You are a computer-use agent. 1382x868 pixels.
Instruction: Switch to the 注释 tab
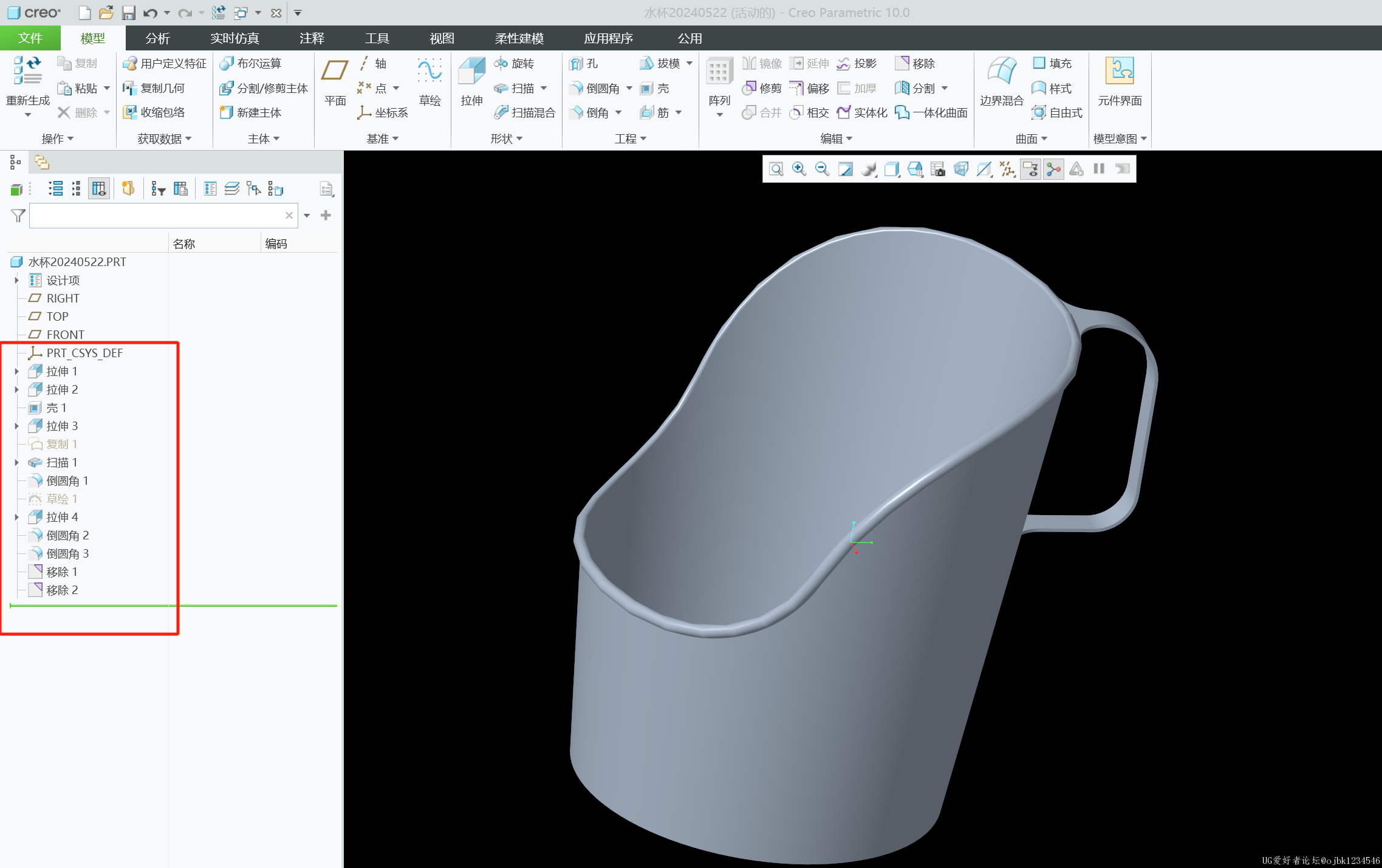[x=312, y=38]
